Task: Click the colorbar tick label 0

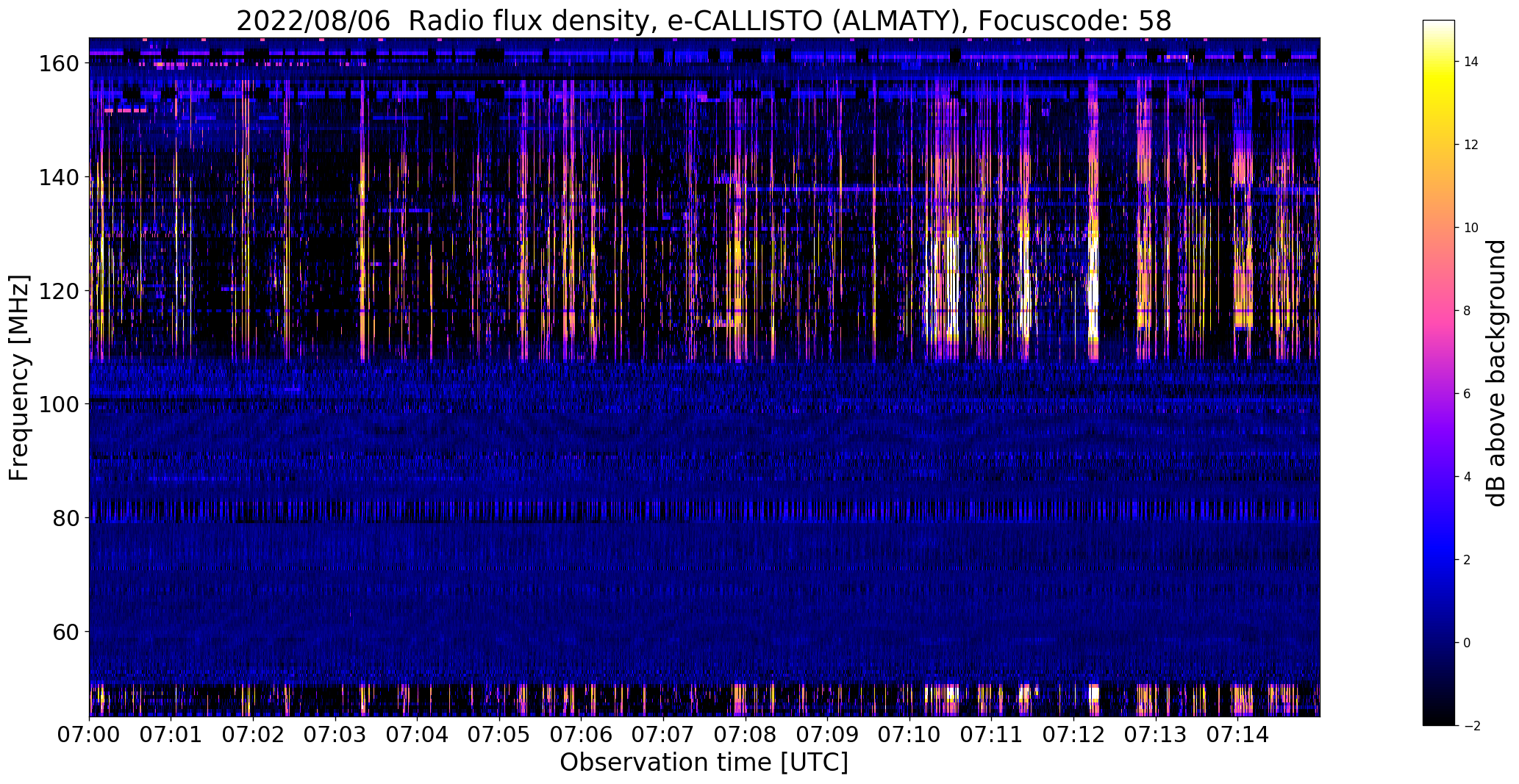Action: pos(1468,643)
